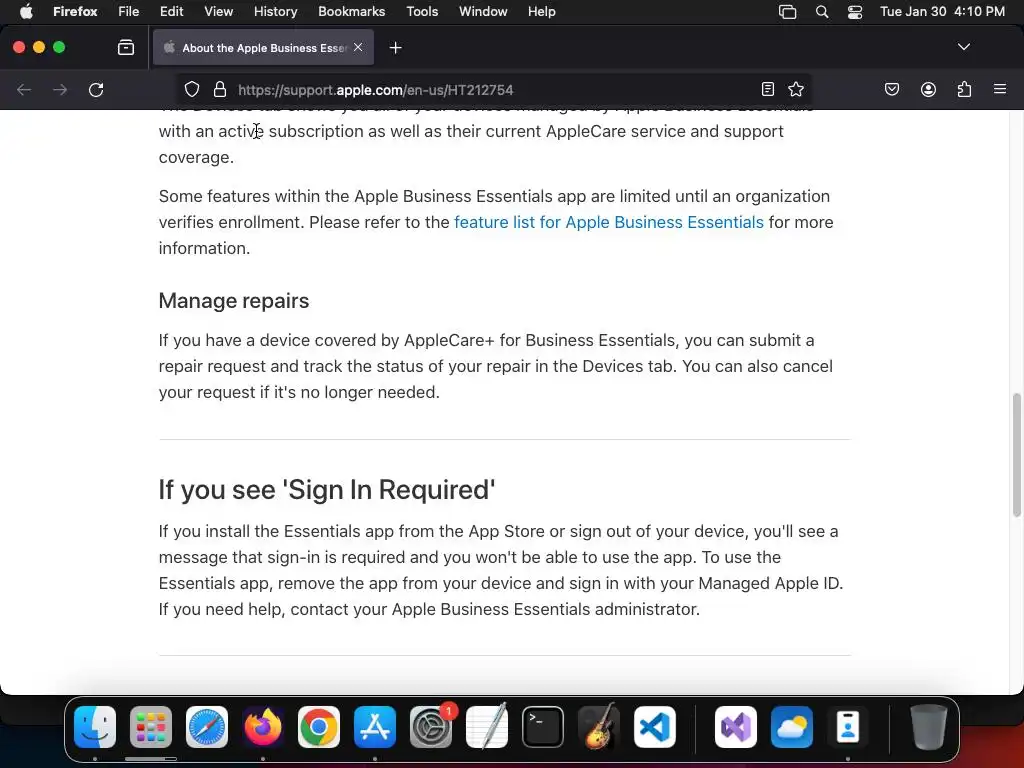Open the Tools menu
Viewport: 1024px width, 768px height.
tap(422, 11)
